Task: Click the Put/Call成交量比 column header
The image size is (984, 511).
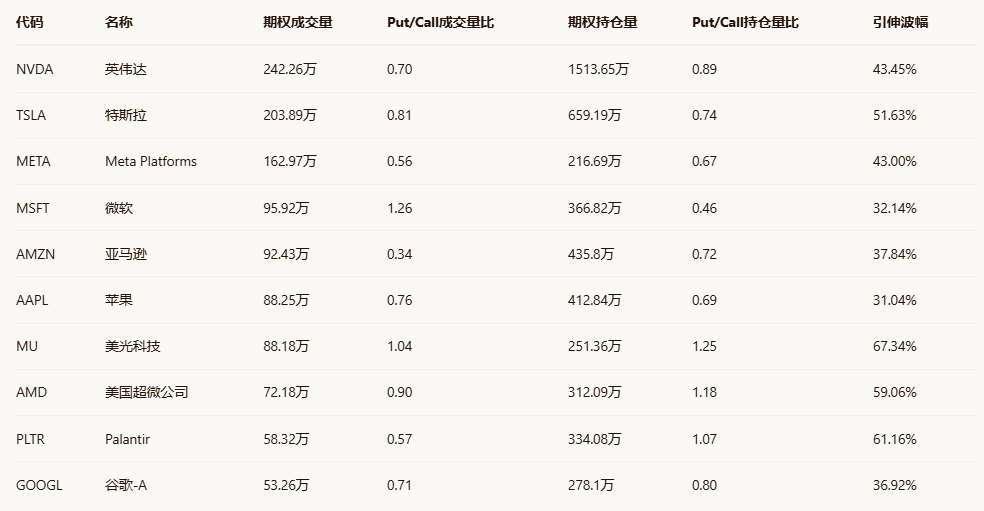Action: click(440, 22)
